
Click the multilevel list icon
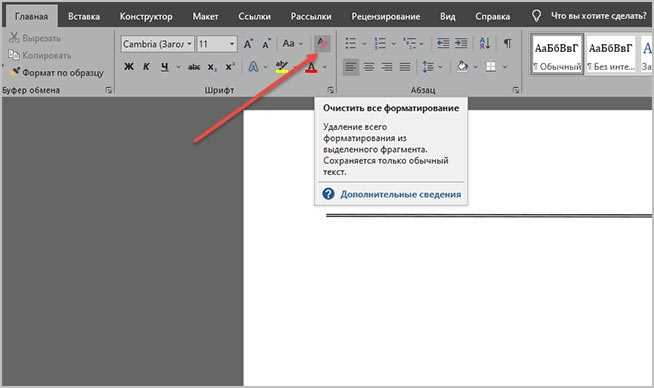point(410,43)
